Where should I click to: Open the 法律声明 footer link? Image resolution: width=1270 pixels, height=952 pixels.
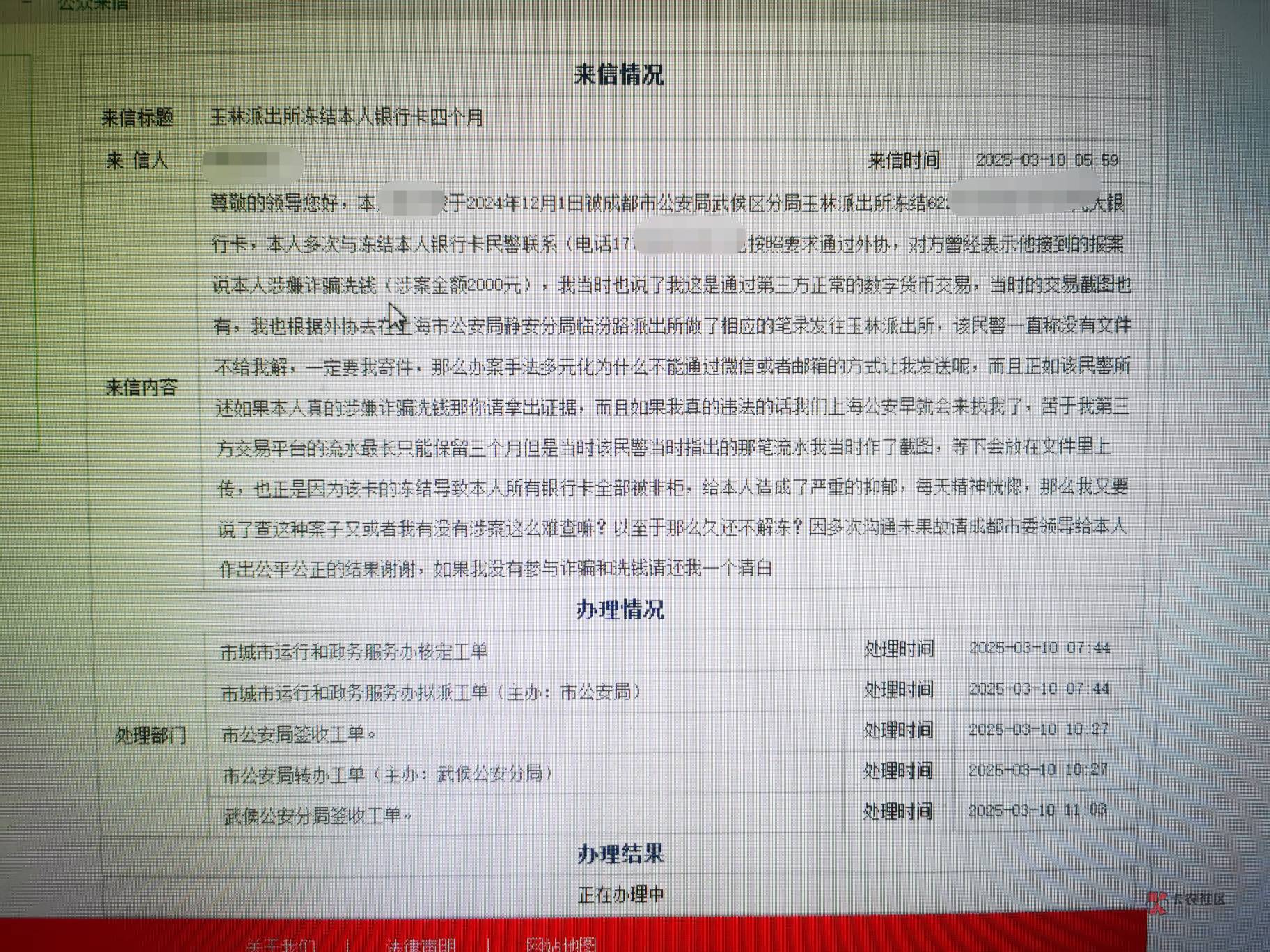(x=421, y=944)
